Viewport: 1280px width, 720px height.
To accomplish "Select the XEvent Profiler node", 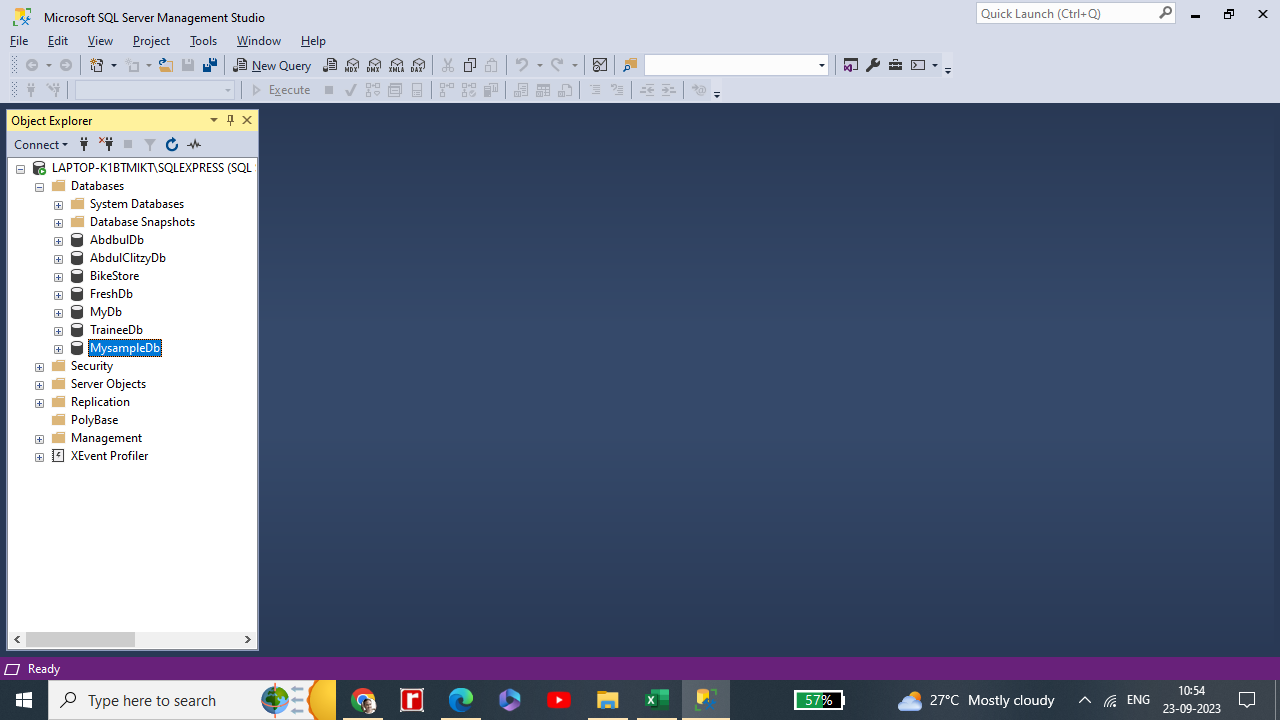I will pos(109,456).
